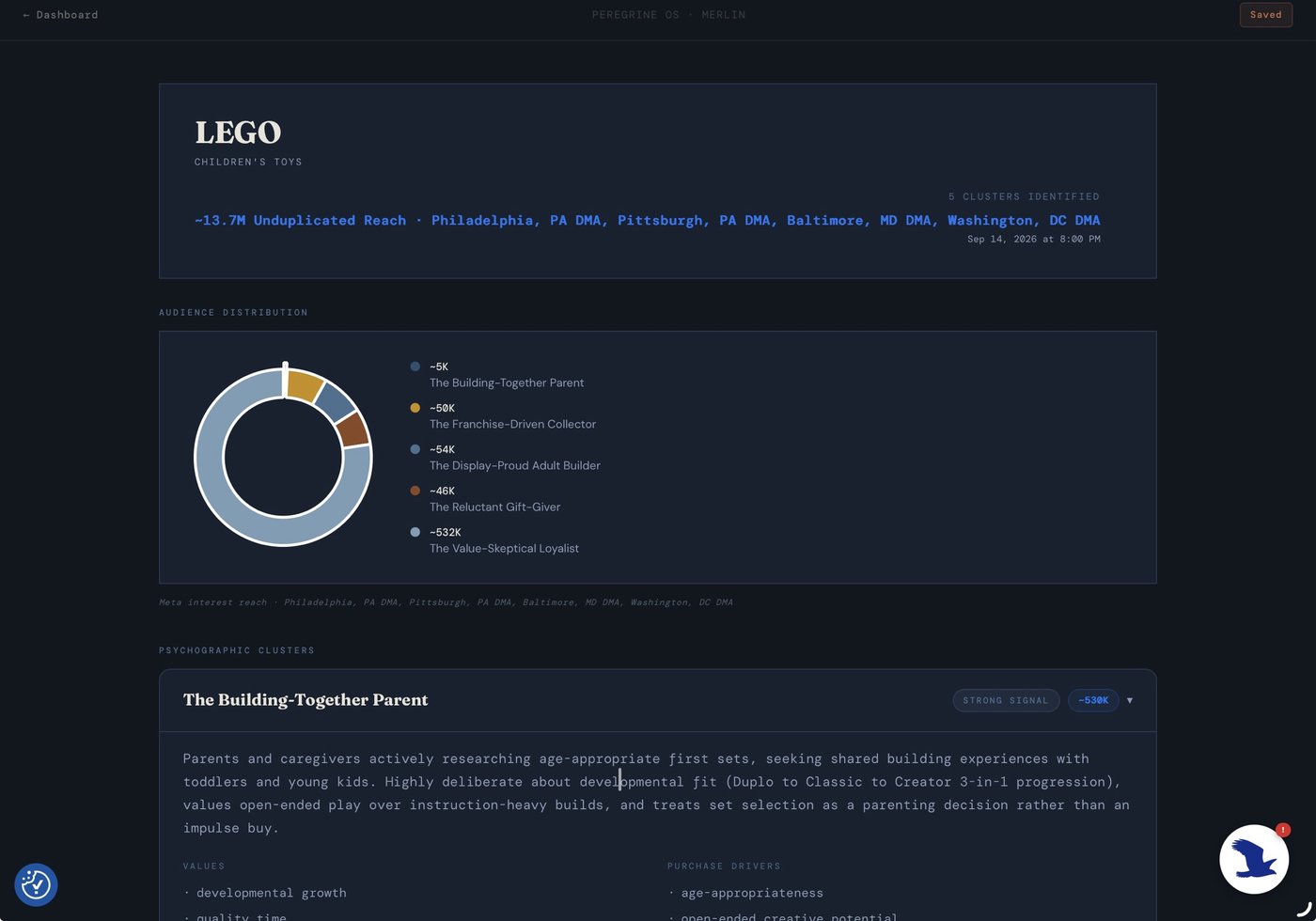Click "5 CLUSTERS IDENTIFIED" label
Viewport: 1316px width, 921px height.
coord(1024,196)
